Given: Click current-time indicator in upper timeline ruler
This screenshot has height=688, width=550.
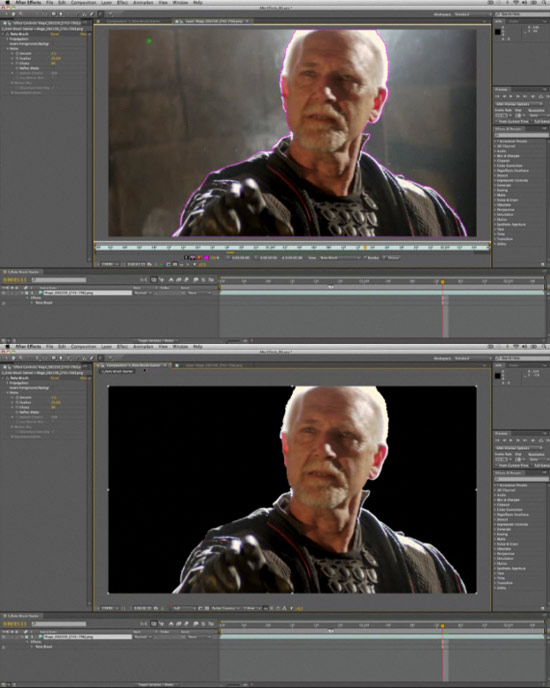Looking at the screenshot, I should [442, 282].
